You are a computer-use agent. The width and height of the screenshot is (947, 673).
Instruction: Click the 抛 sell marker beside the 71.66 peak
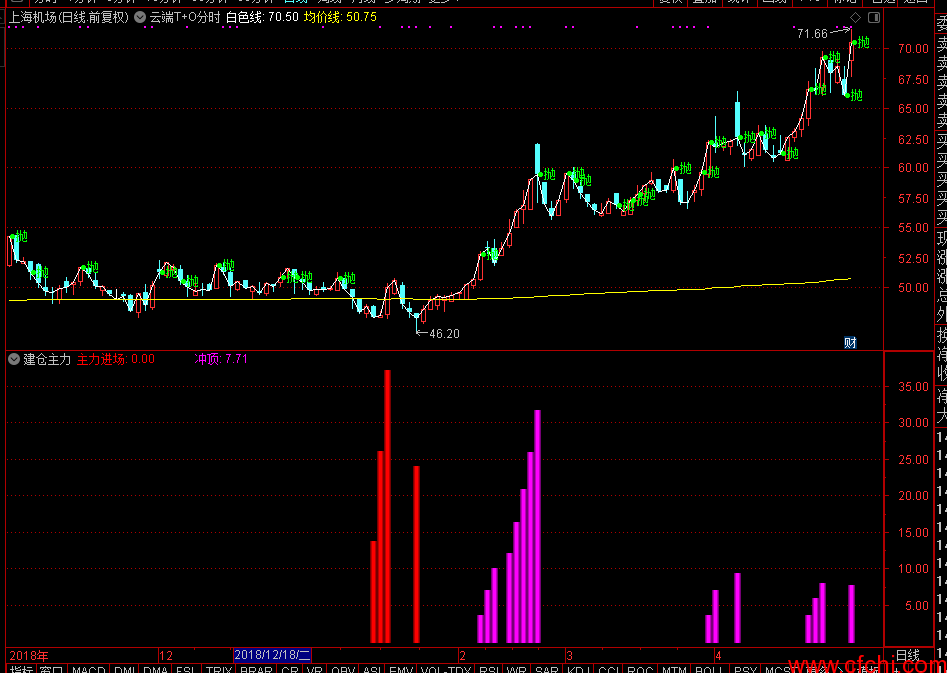(x=864, y=42)
